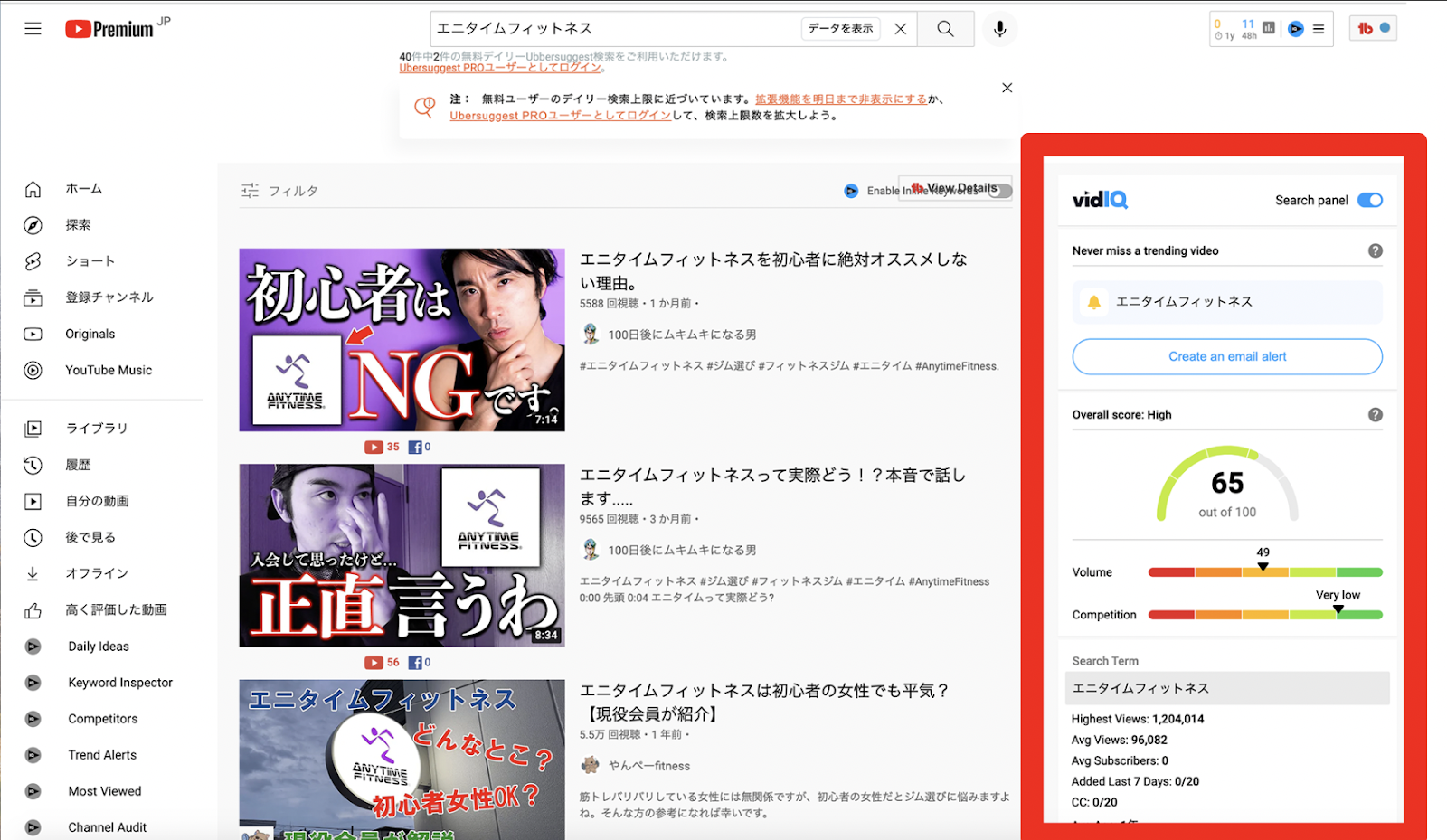1447x840 pixels.
Task: Toggle Enable Inline Keywords switch
Action: (999, 191)
